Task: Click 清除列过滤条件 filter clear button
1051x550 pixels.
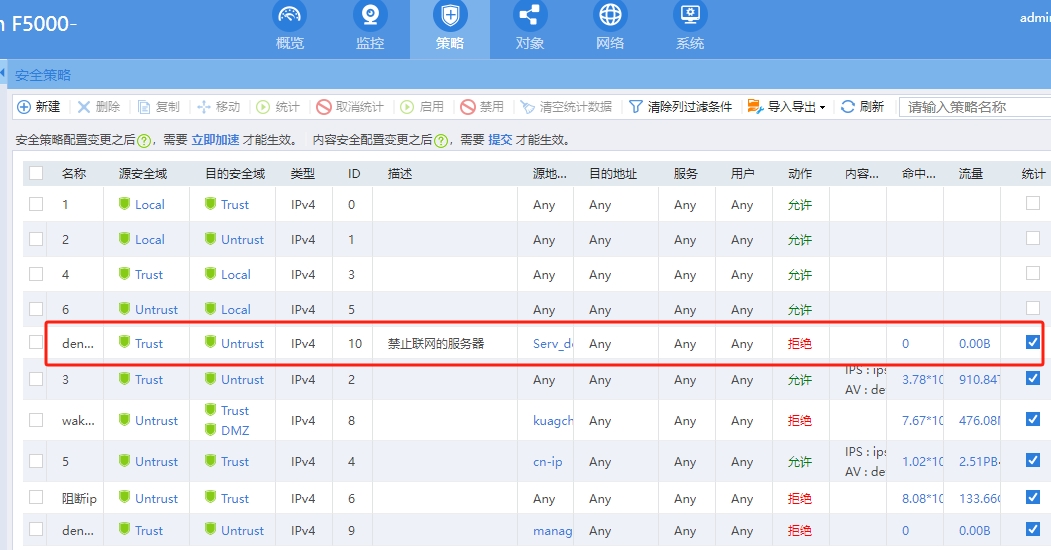Action: [680, 107]
